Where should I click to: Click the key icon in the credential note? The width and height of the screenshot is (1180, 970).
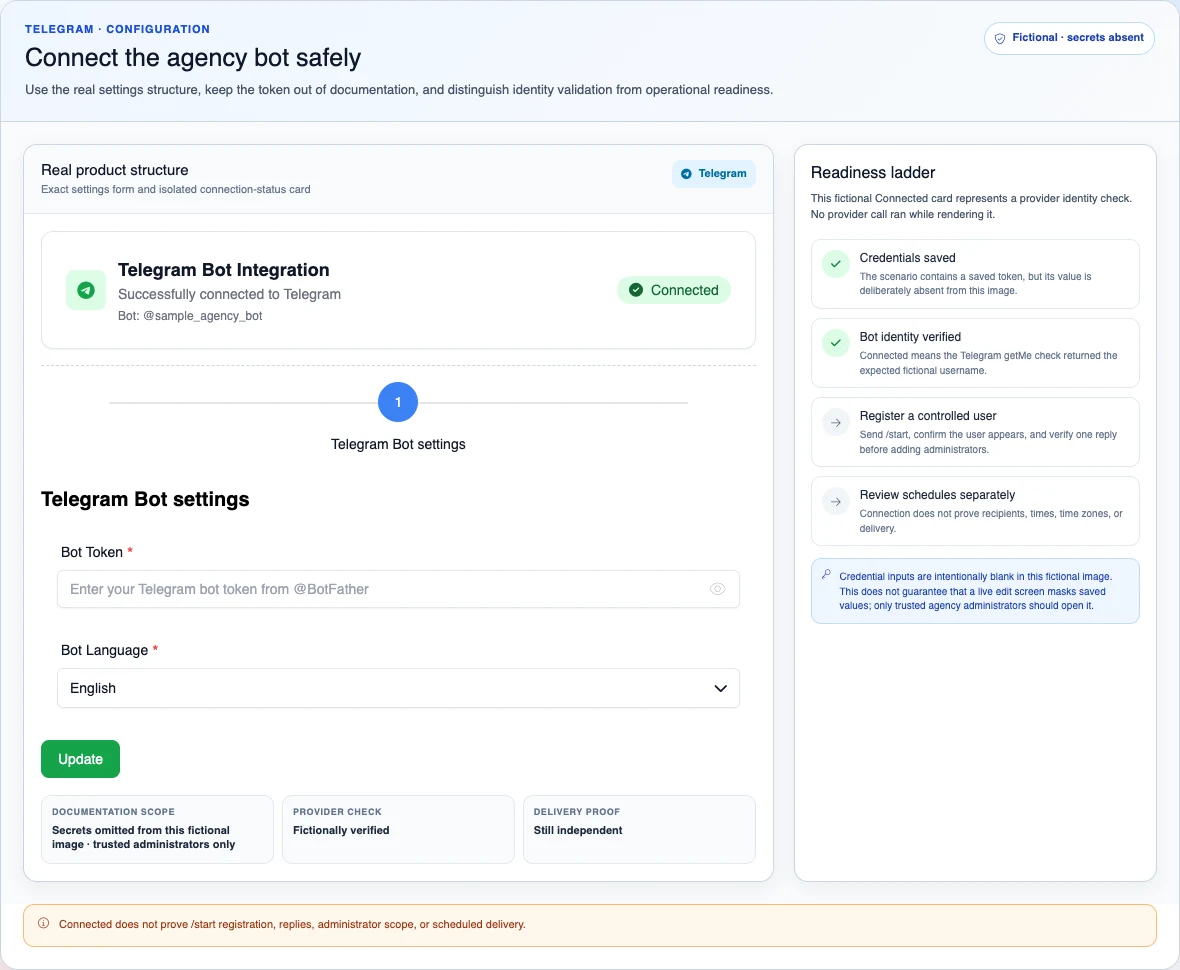click(826, 574)
